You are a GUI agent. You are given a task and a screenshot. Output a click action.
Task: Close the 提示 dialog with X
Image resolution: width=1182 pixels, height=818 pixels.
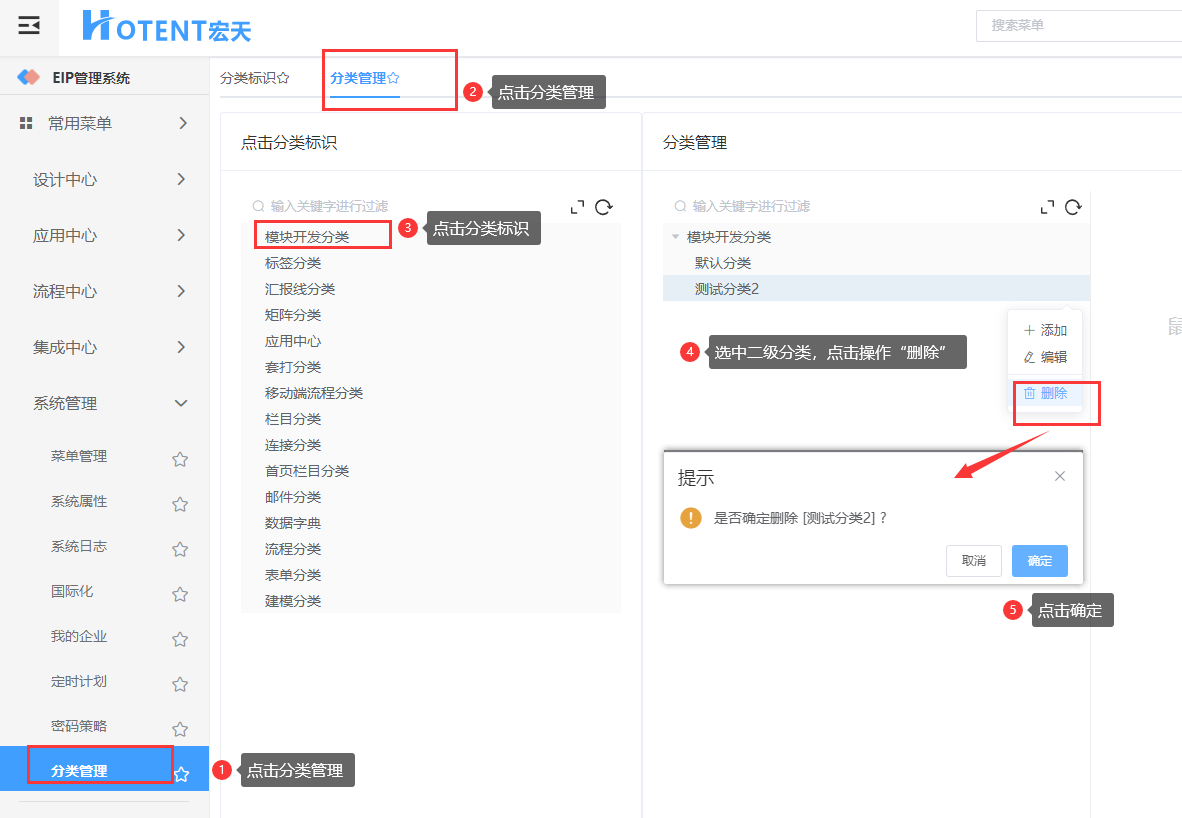pyautogui.click(x=1060, y=476)
